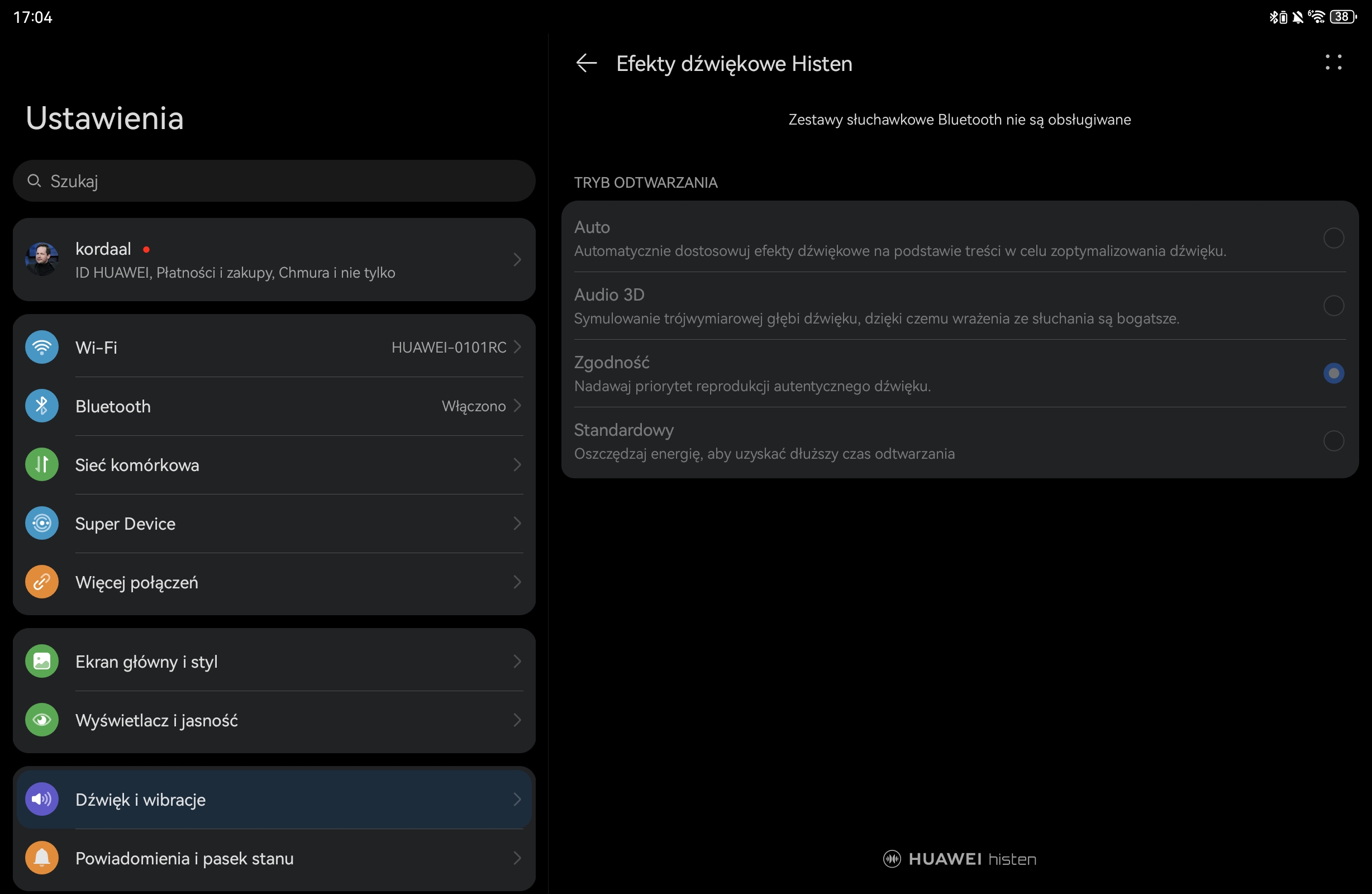Tap the Super Device icon
Screen dimensions: 1372x894
pos(41,523)
